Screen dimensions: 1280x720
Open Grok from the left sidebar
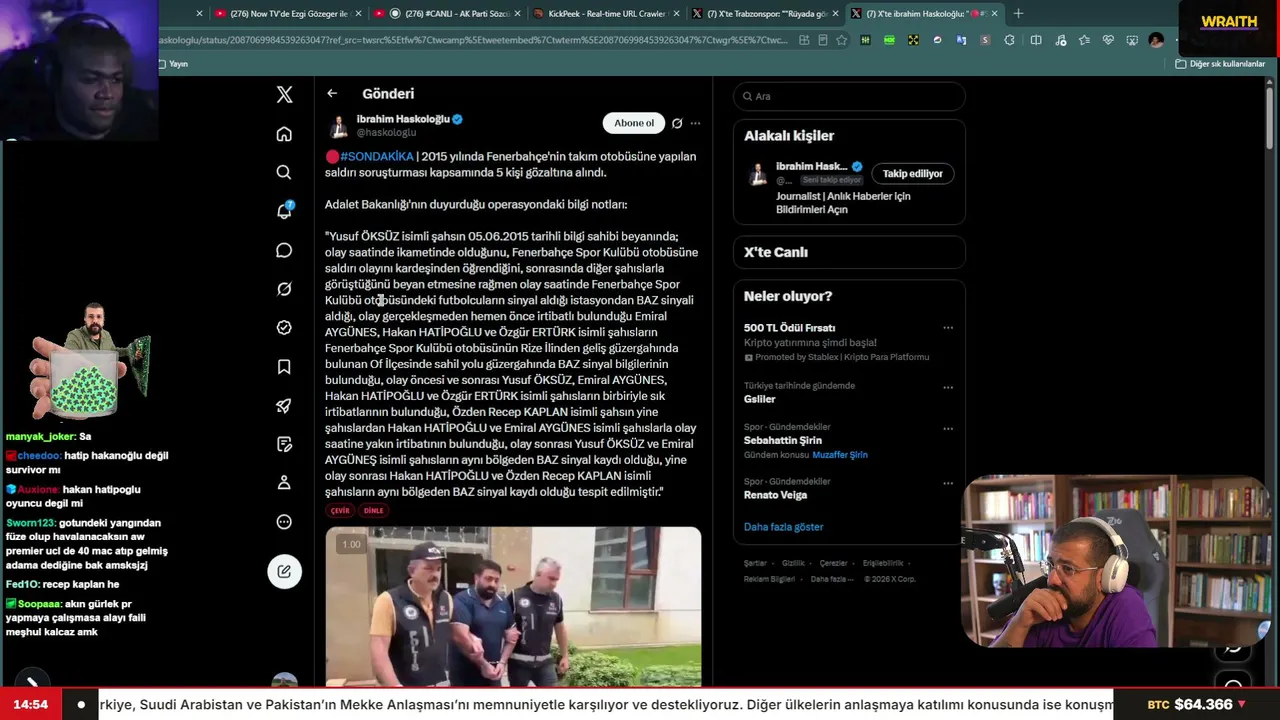click(x=284, y=289)
